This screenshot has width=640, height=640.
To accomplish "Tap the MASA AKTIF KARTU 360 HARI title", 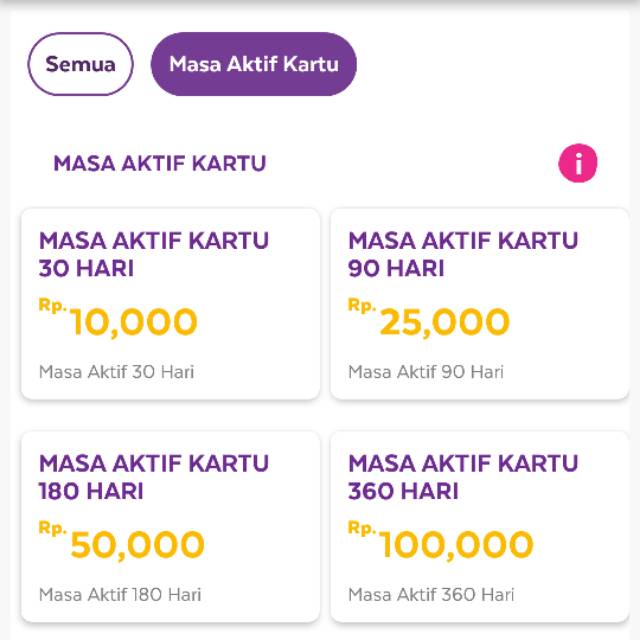I will [x=463, y=477].
